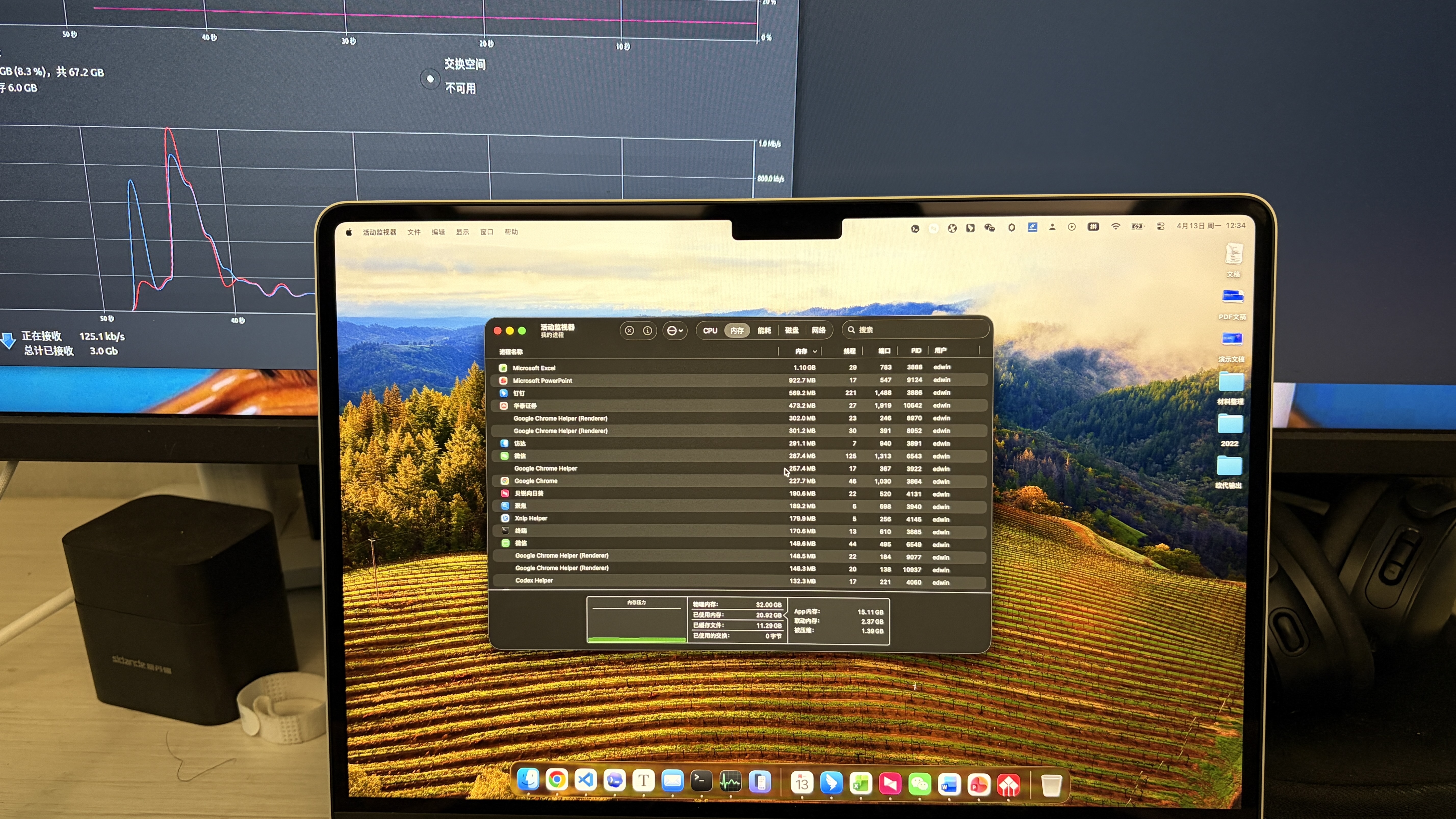Click the 搜索 search field

[916, 330]
